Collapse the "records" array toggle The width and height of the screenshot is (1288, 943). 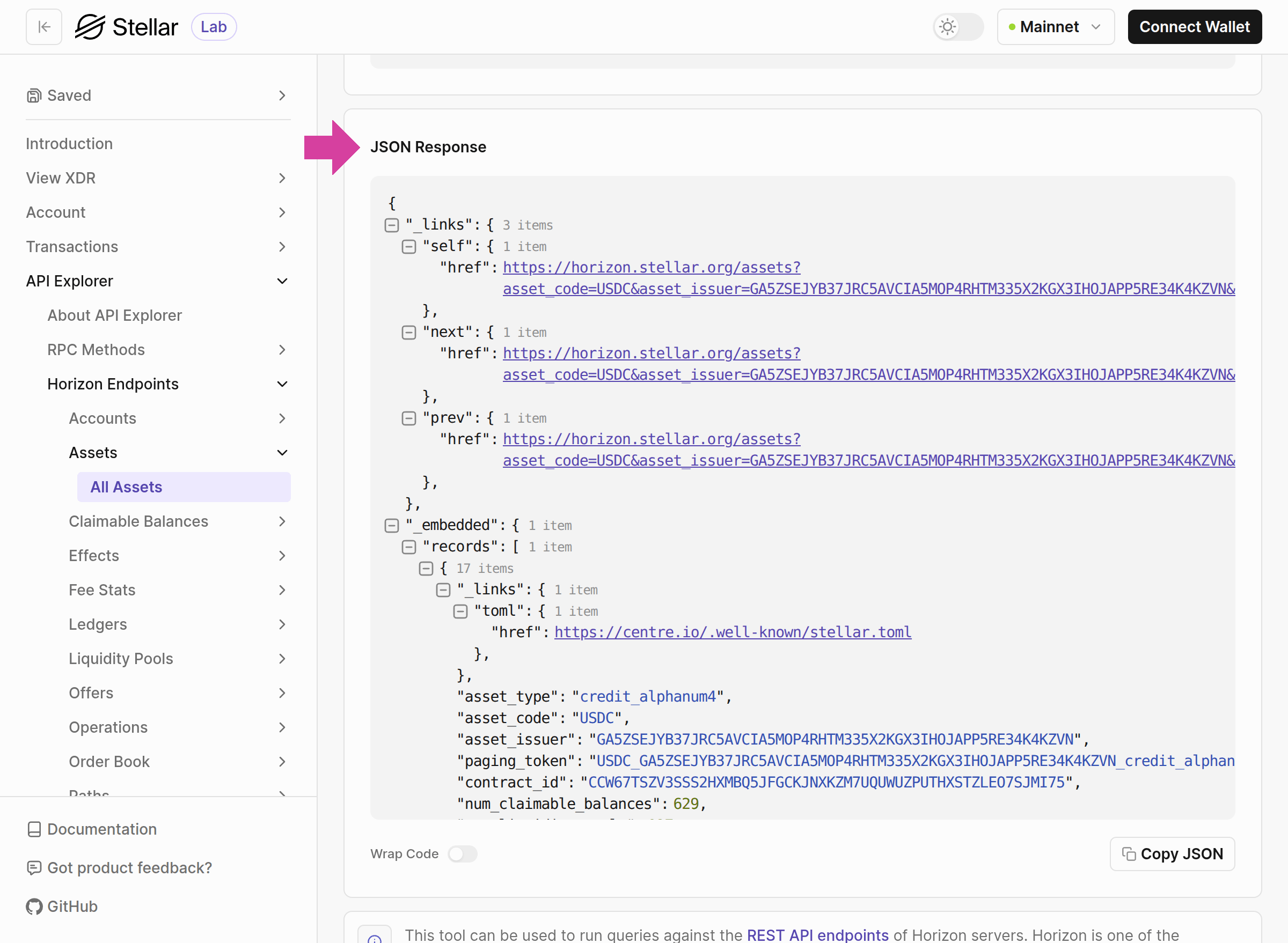[x=409, y=547]
